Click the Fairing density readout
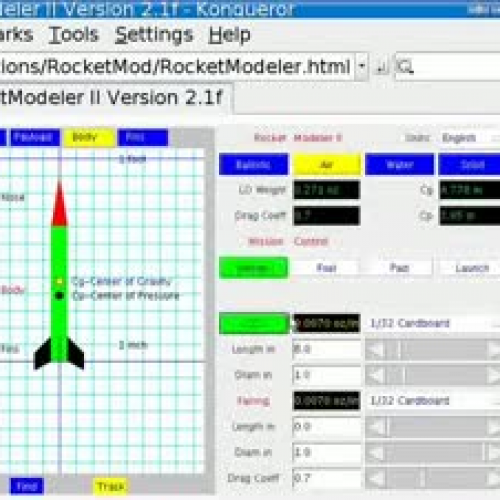Image resolution: width=500 pixels, height=500 pixels. click(327, 401)
